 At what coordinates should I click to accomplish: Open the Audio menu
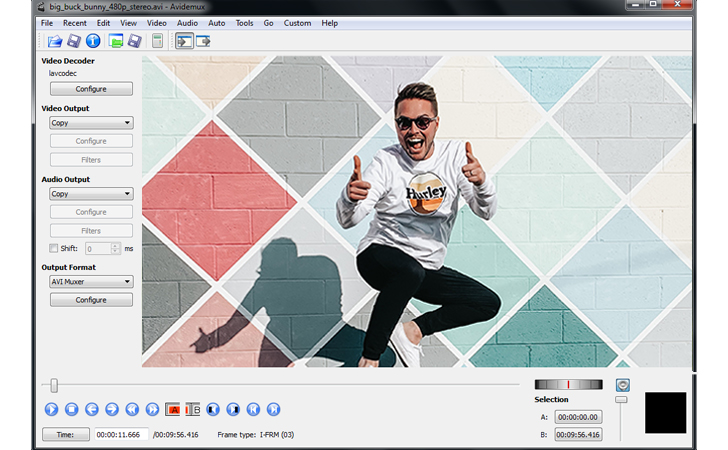point(187,23)
